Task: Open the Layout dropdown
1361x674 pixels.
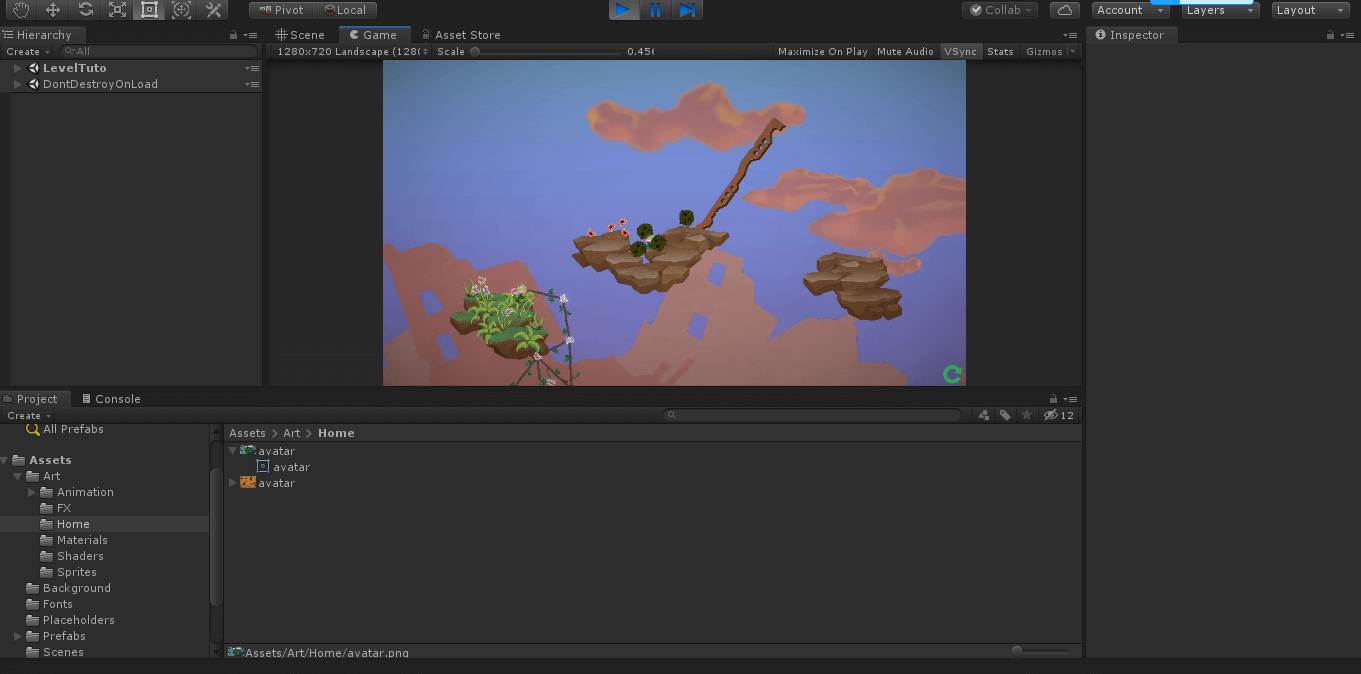Action: (x=1311, y=10)
